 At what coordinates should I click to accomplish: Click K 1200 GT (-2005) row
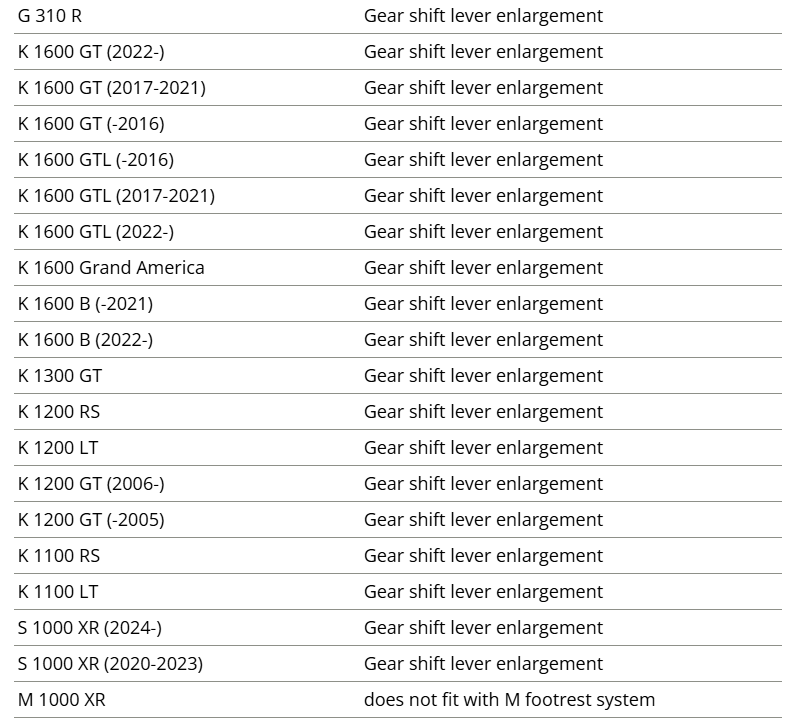(91, 520)
